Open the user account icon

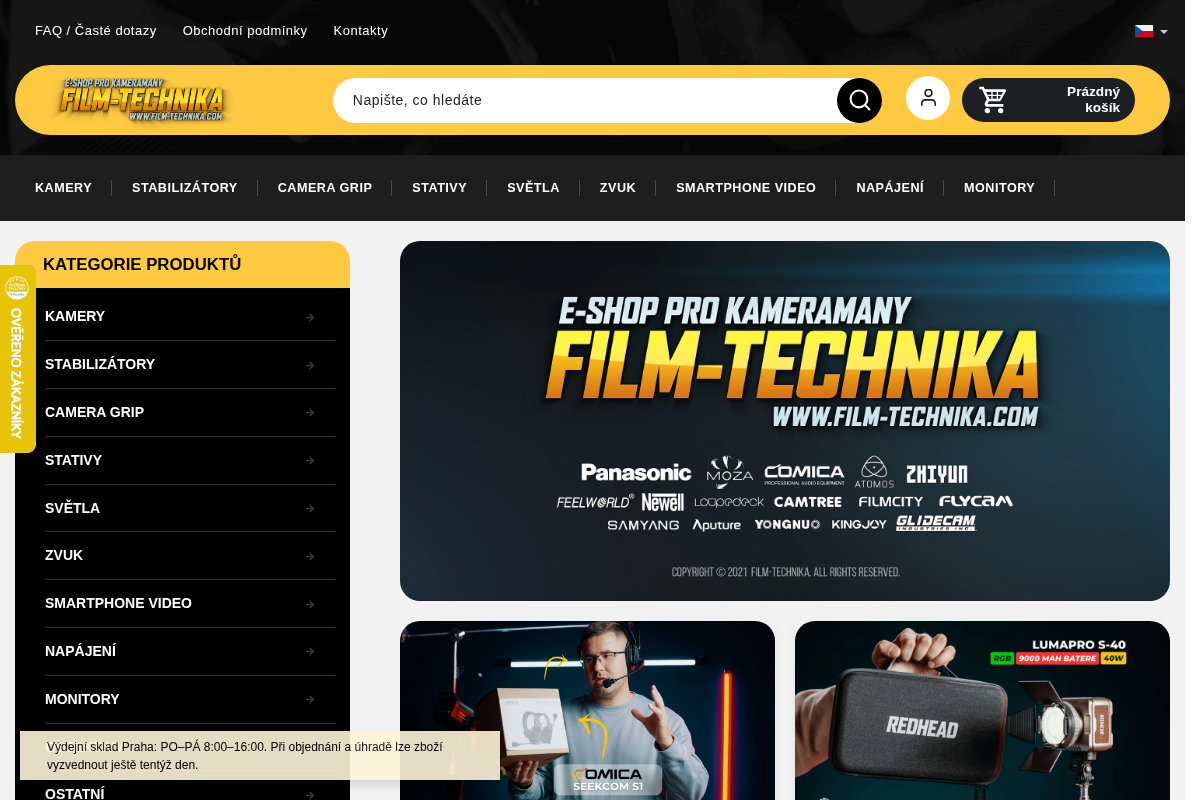click(928, 98)
